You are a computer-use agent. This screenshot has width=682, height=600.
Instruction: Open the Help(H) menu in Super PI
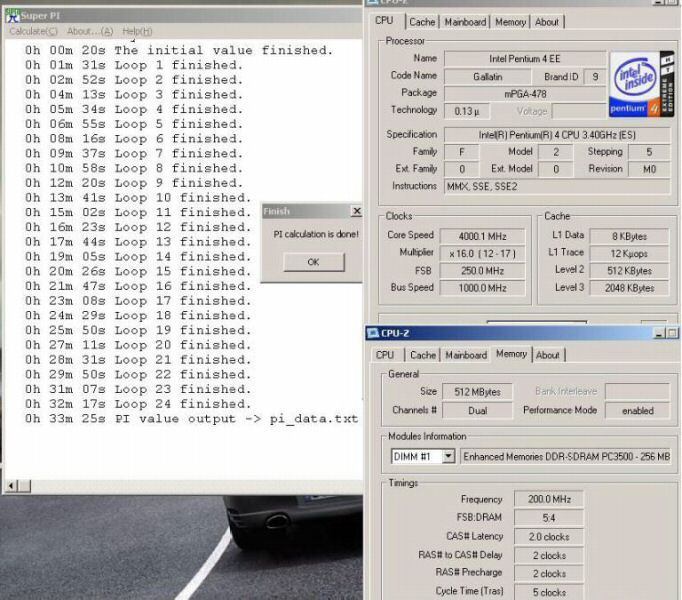click(x=137, y=31)
